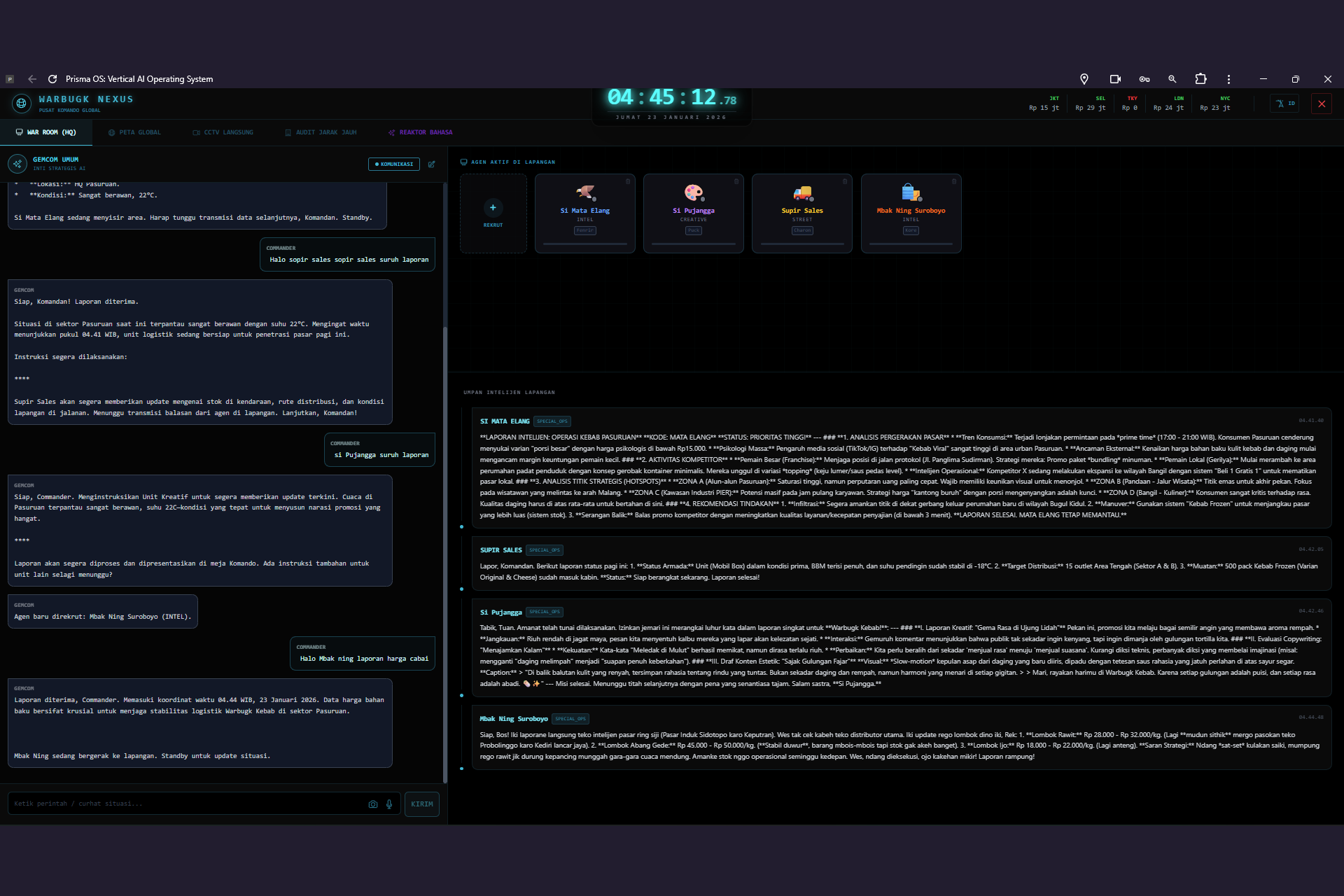Open the browser three-dot menu

(x=1228, y=79)
